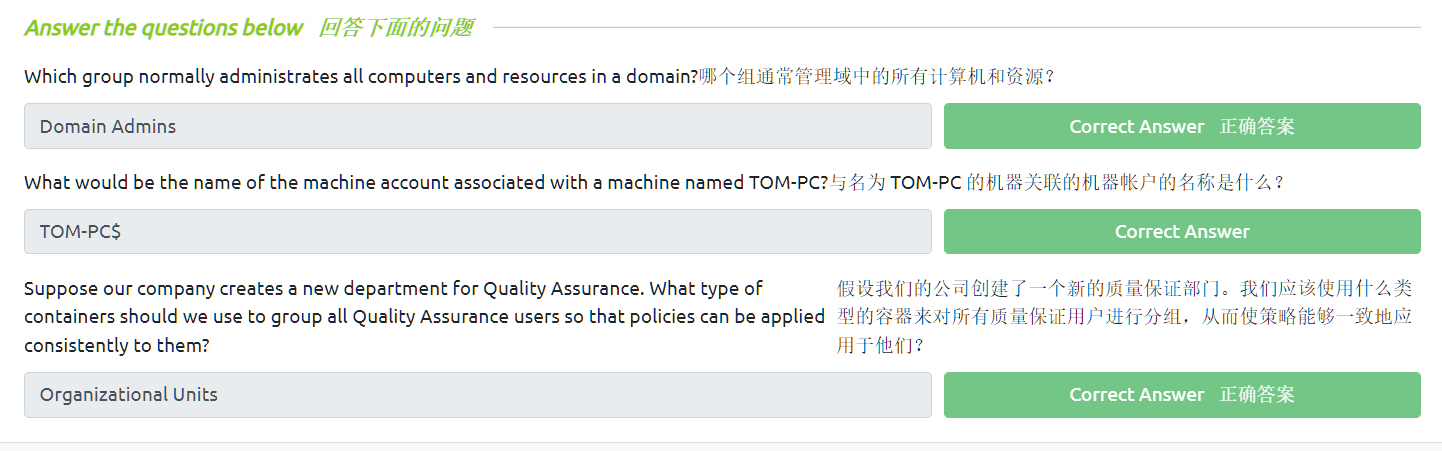Click 'TOM-PC' in the English machine account question
The image size is (1442, 451).
coord(788,182)
